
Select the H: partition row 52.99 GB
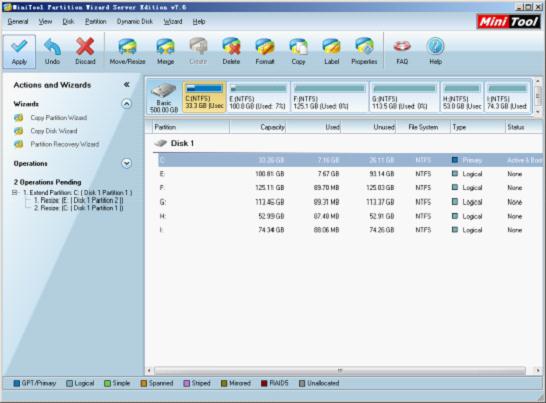350,216
